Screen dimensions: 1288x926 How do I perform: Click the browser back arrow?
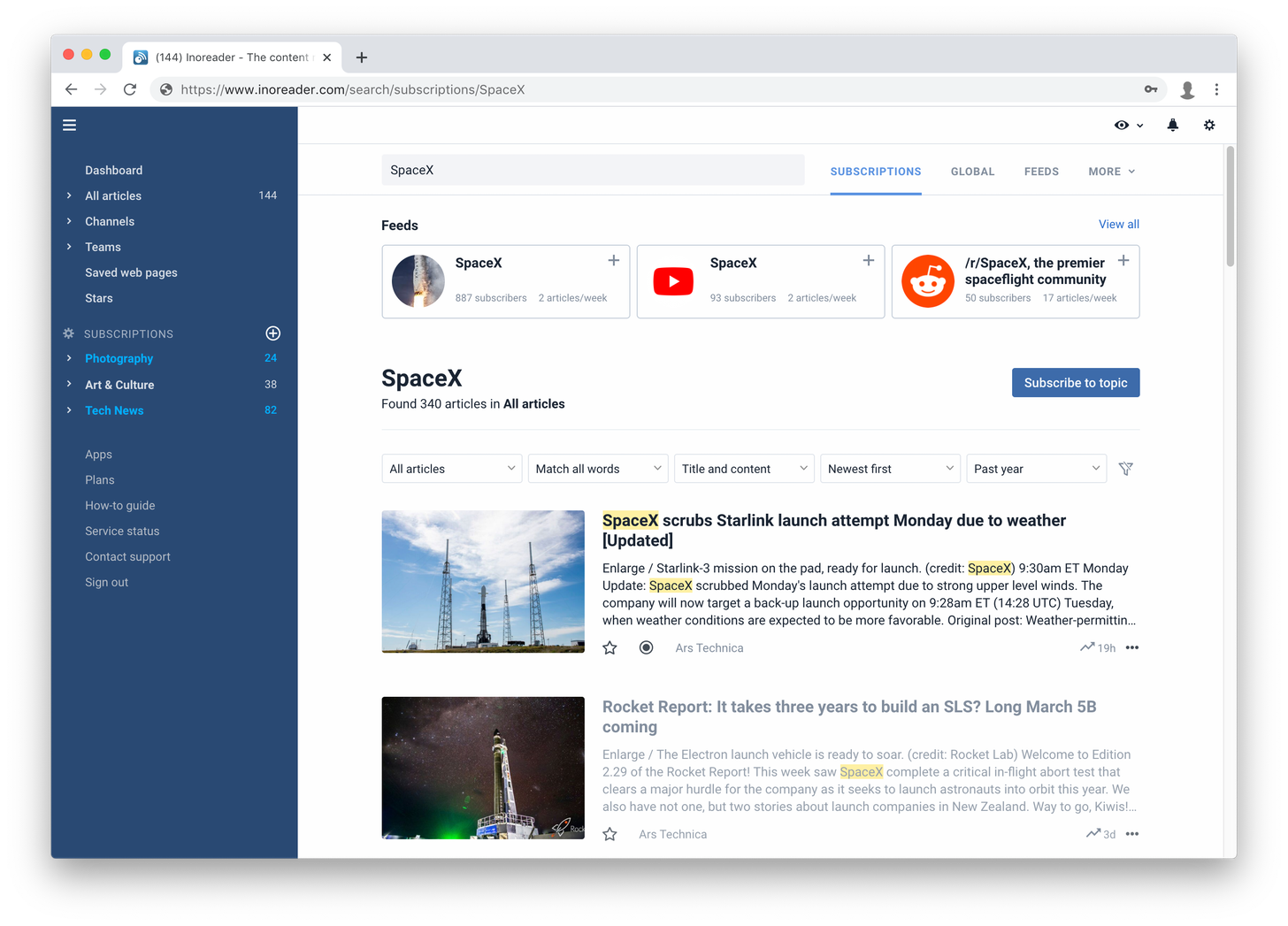coord(72,89)
